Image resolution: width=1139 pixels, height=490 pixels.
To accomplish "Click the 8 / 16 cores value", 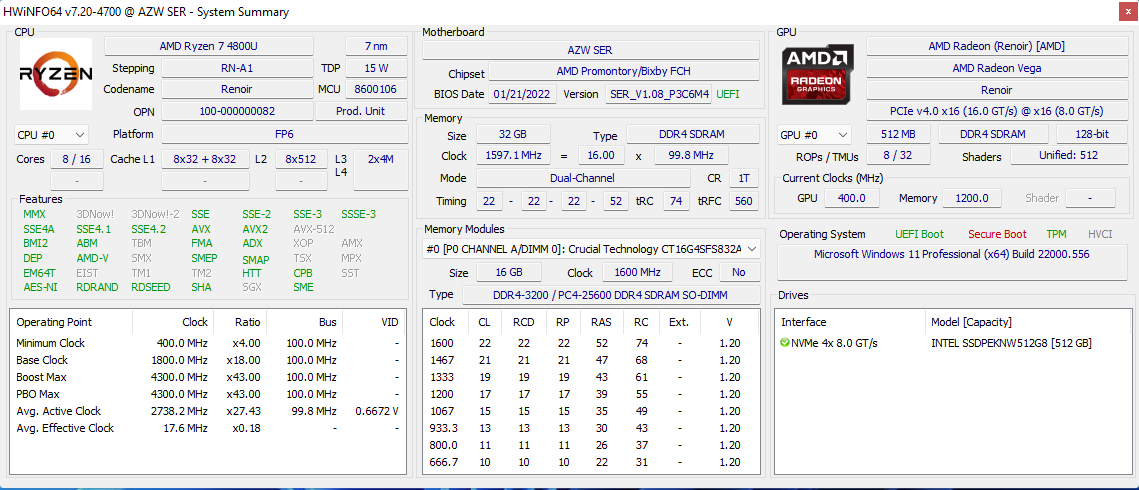I will tap(77, 159).
